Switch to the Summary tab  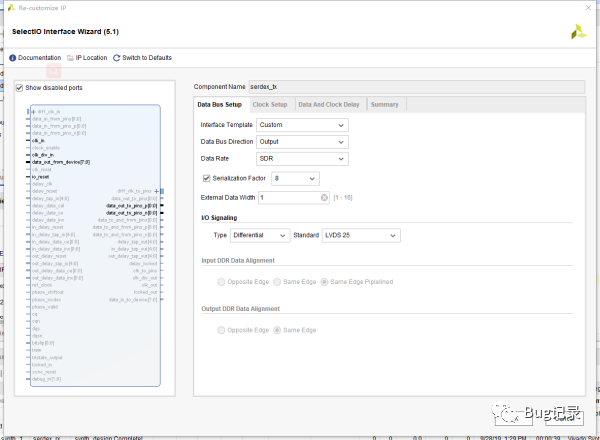tap(385, 105)
